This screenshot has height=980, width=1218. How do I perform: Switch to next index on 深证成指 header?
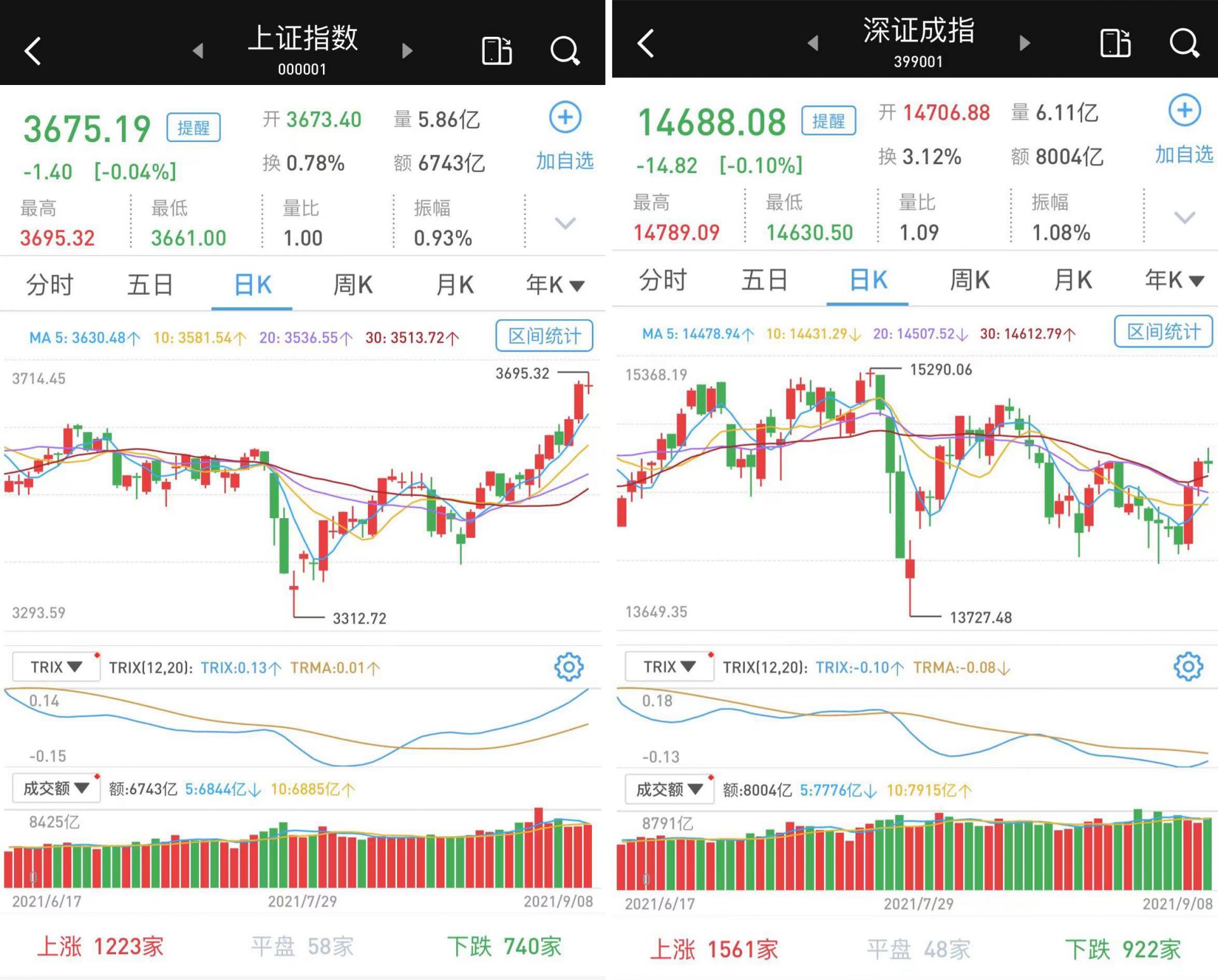click(1024, 43)
